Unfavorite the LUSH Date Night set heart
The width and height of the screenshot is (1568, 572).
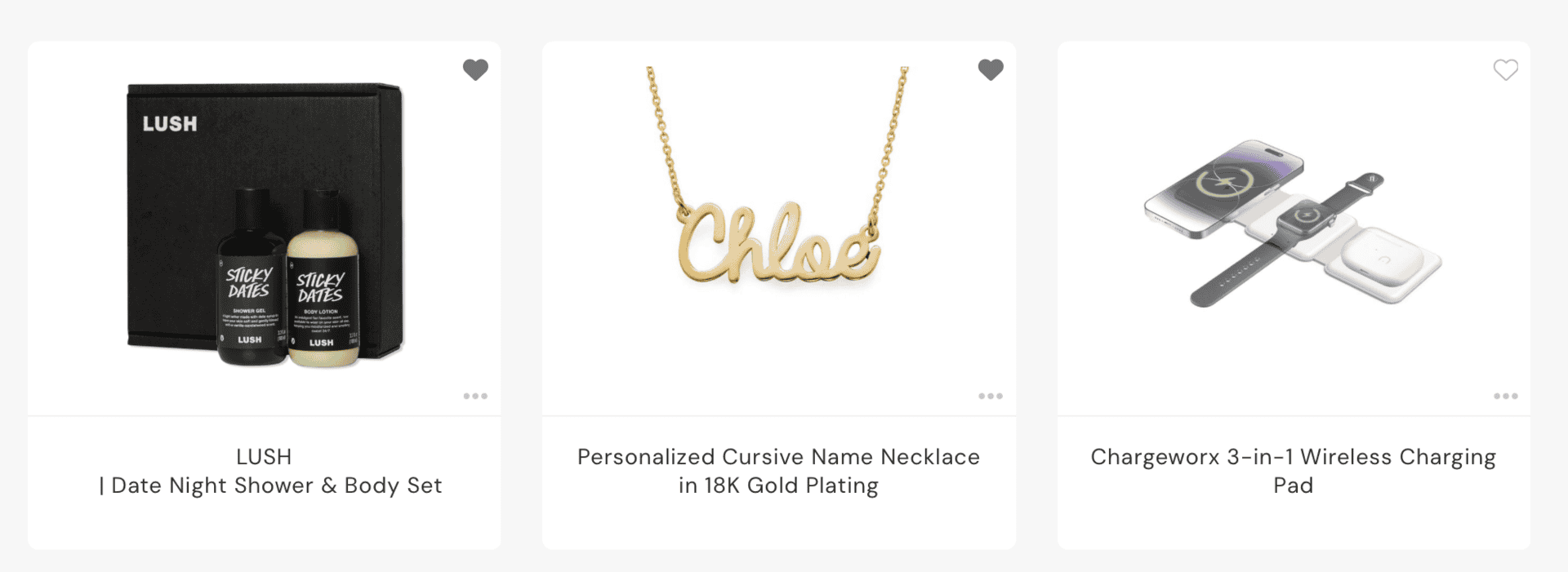pyautogui.click(x=475, y=70)
